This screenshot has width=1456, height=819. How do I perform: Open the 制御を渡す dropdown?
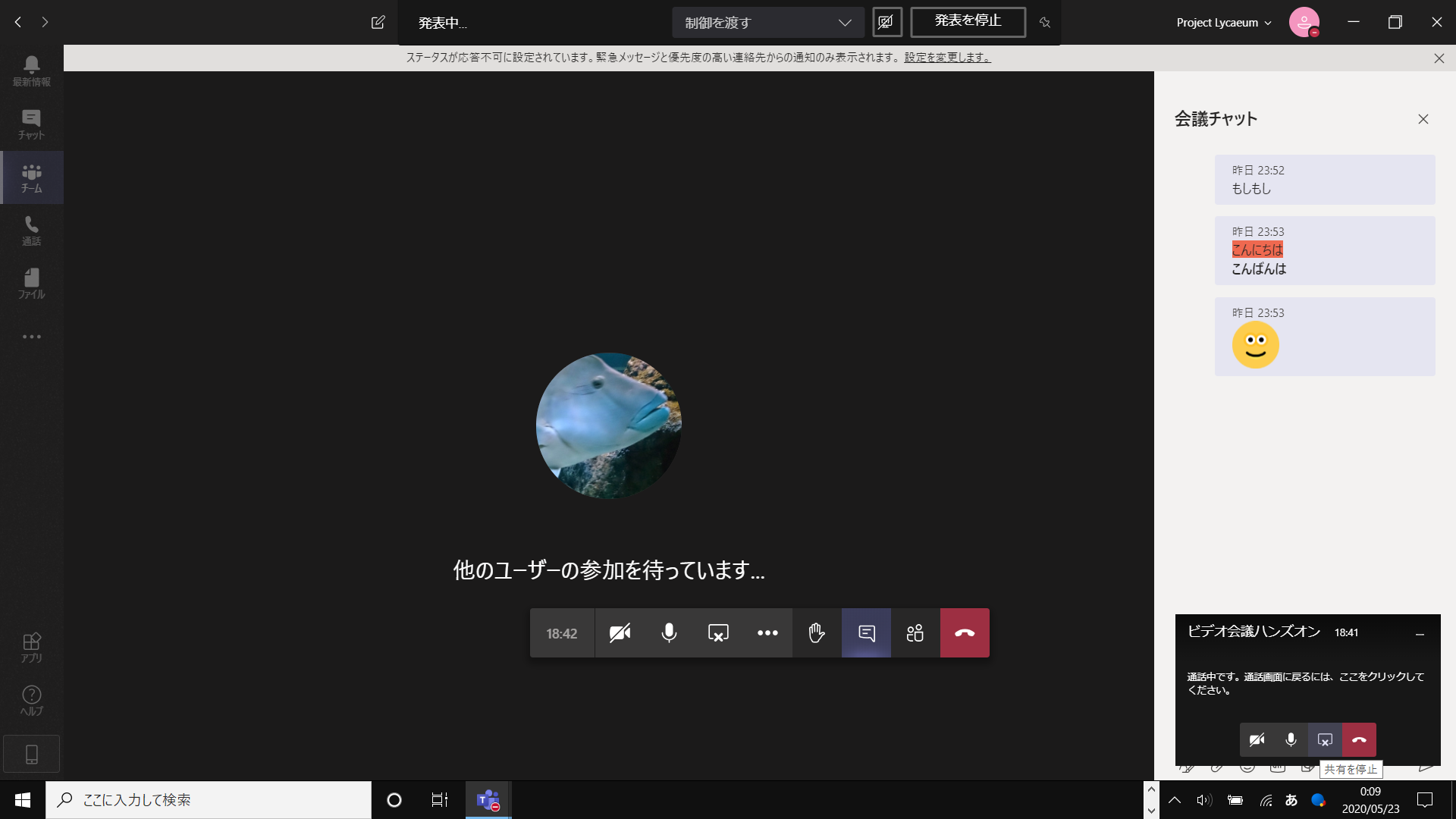click(767, 22)
